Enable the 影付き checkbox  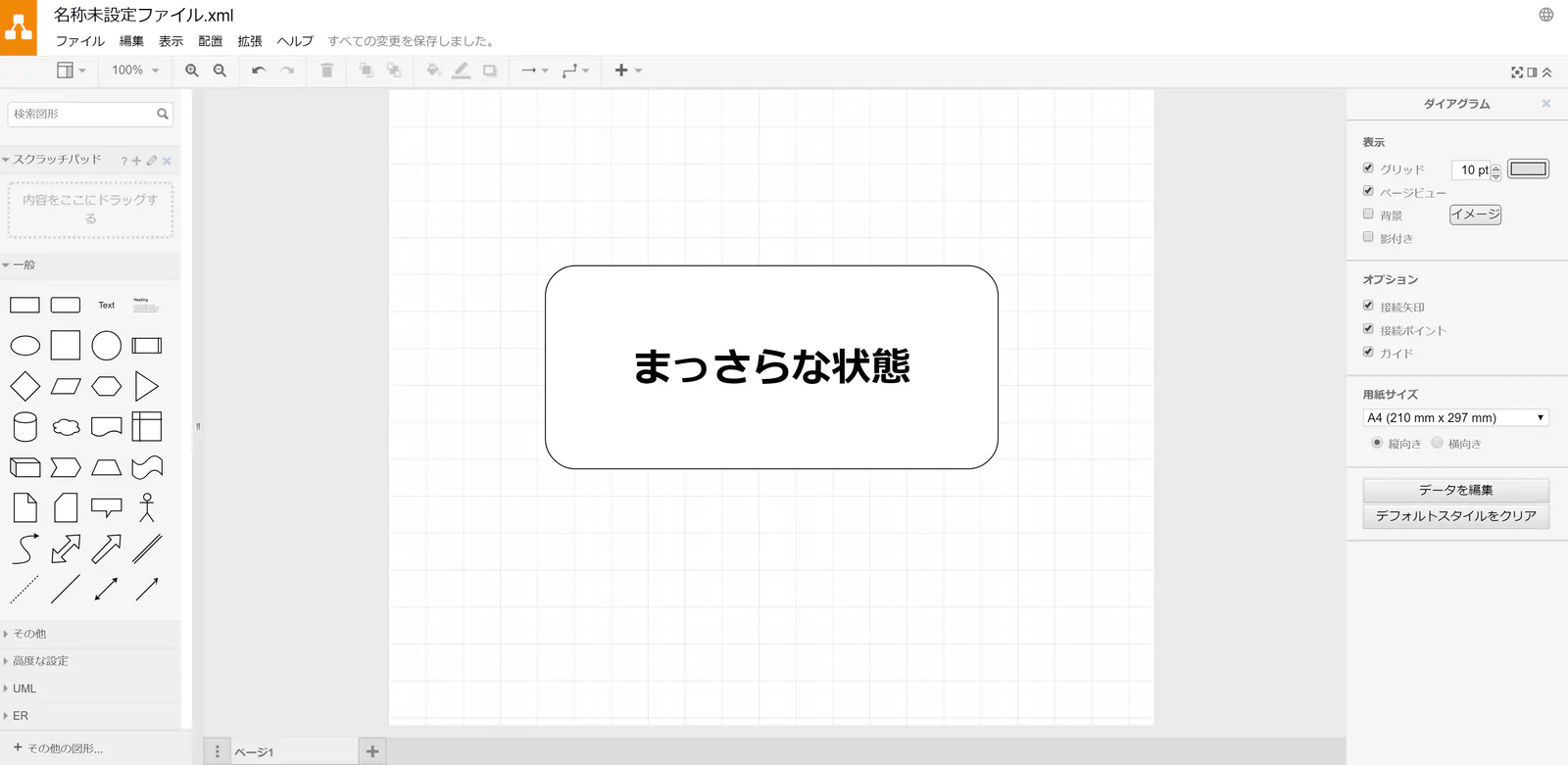(1368, 237)
